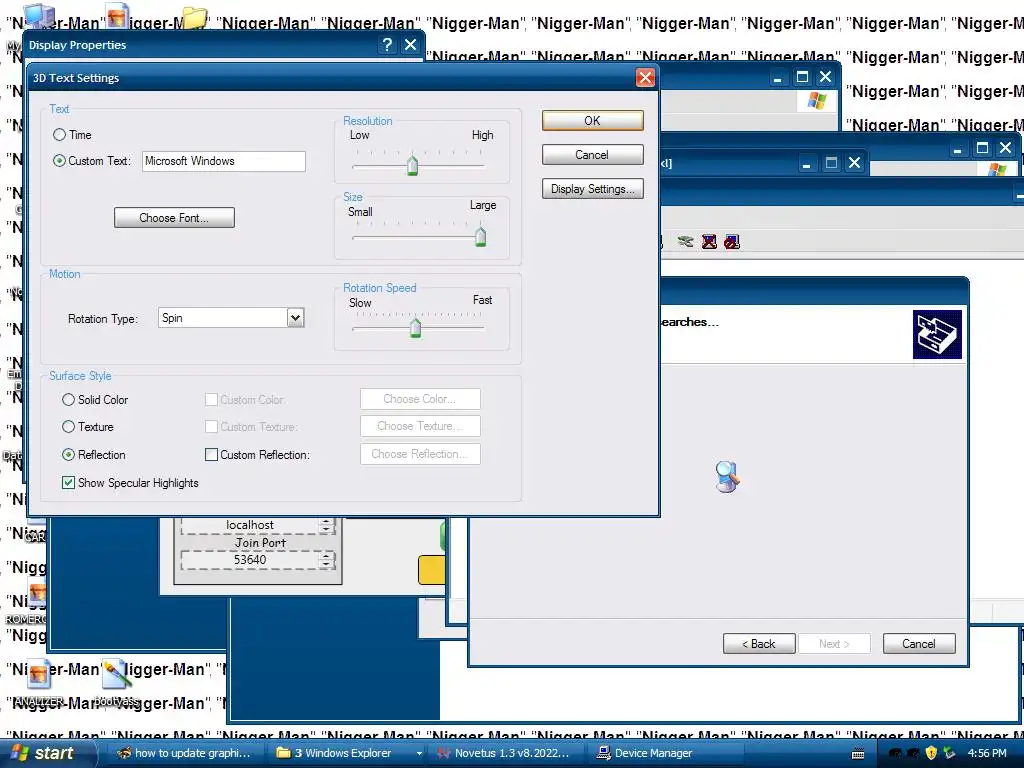
Task: Expand the Rotation Type dropdown
Action: click(295, 318)
